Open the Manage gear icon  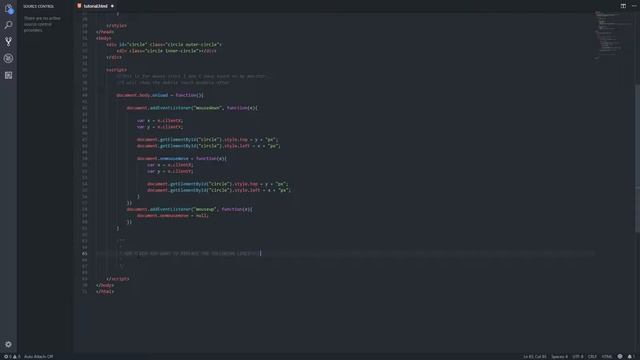click(8, 344)
